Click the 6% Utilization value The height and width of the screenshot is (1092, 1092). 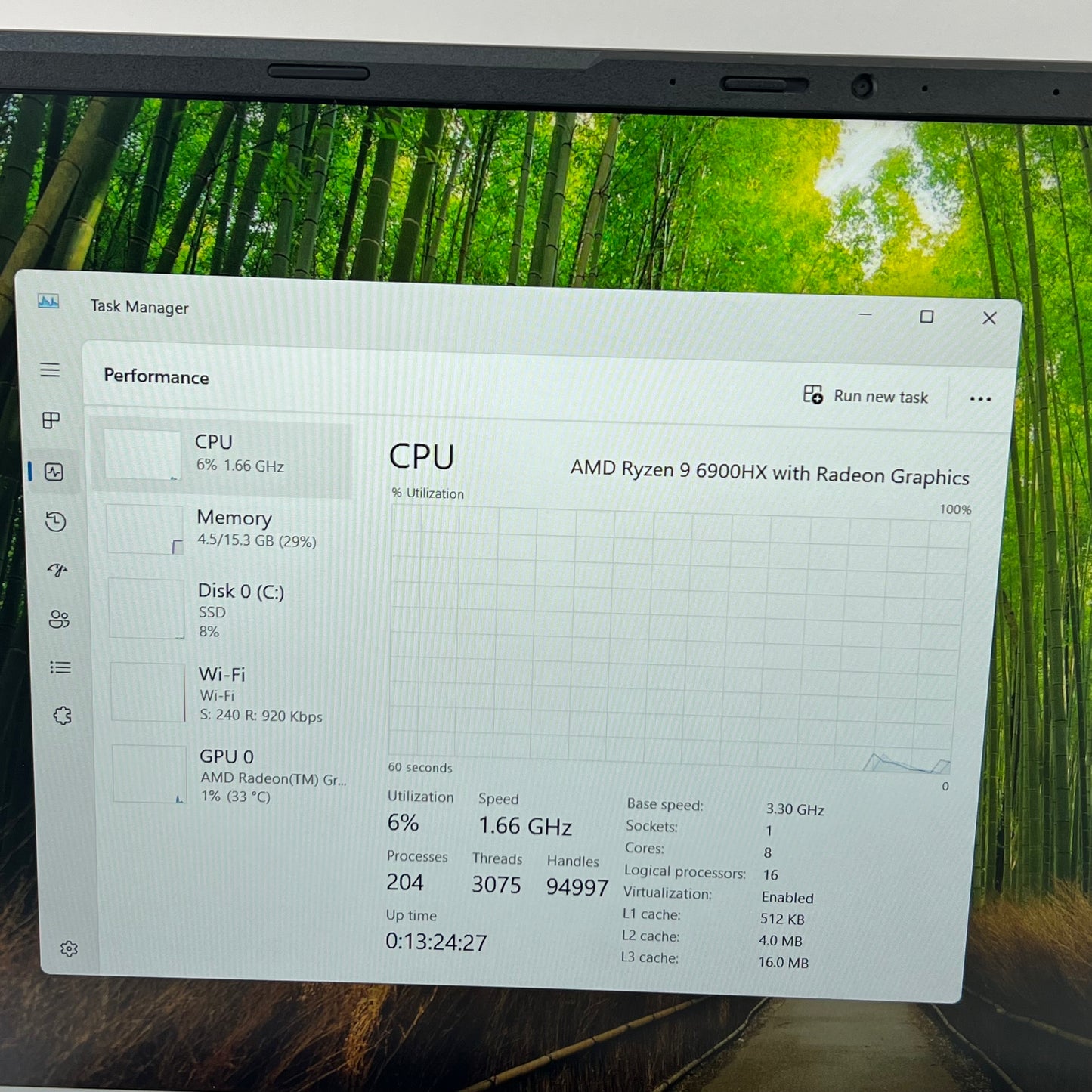(x=403, y=822)
